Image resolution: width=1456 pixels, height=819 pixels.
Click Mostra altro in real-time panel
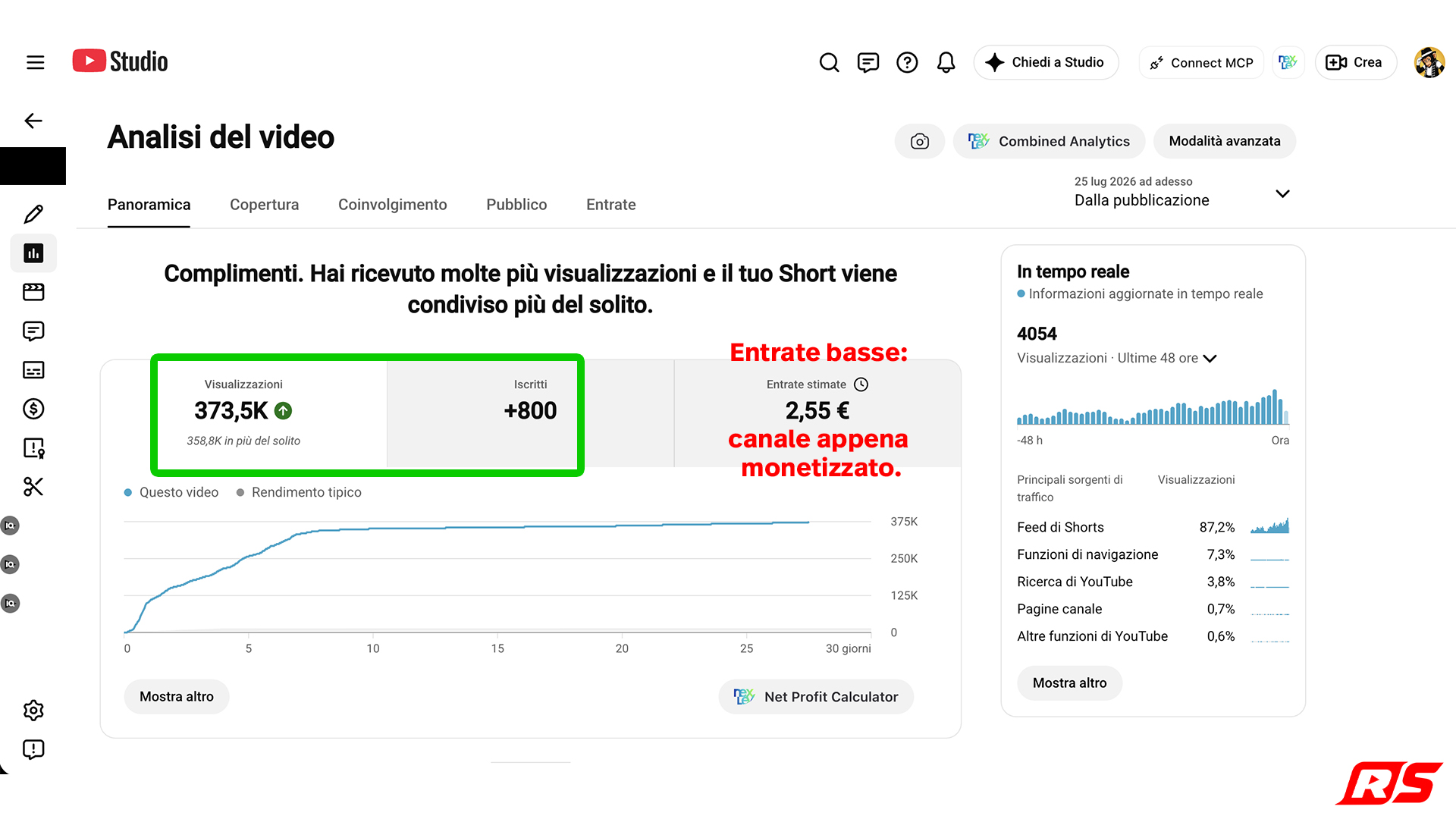click(x=1069, y=682)
